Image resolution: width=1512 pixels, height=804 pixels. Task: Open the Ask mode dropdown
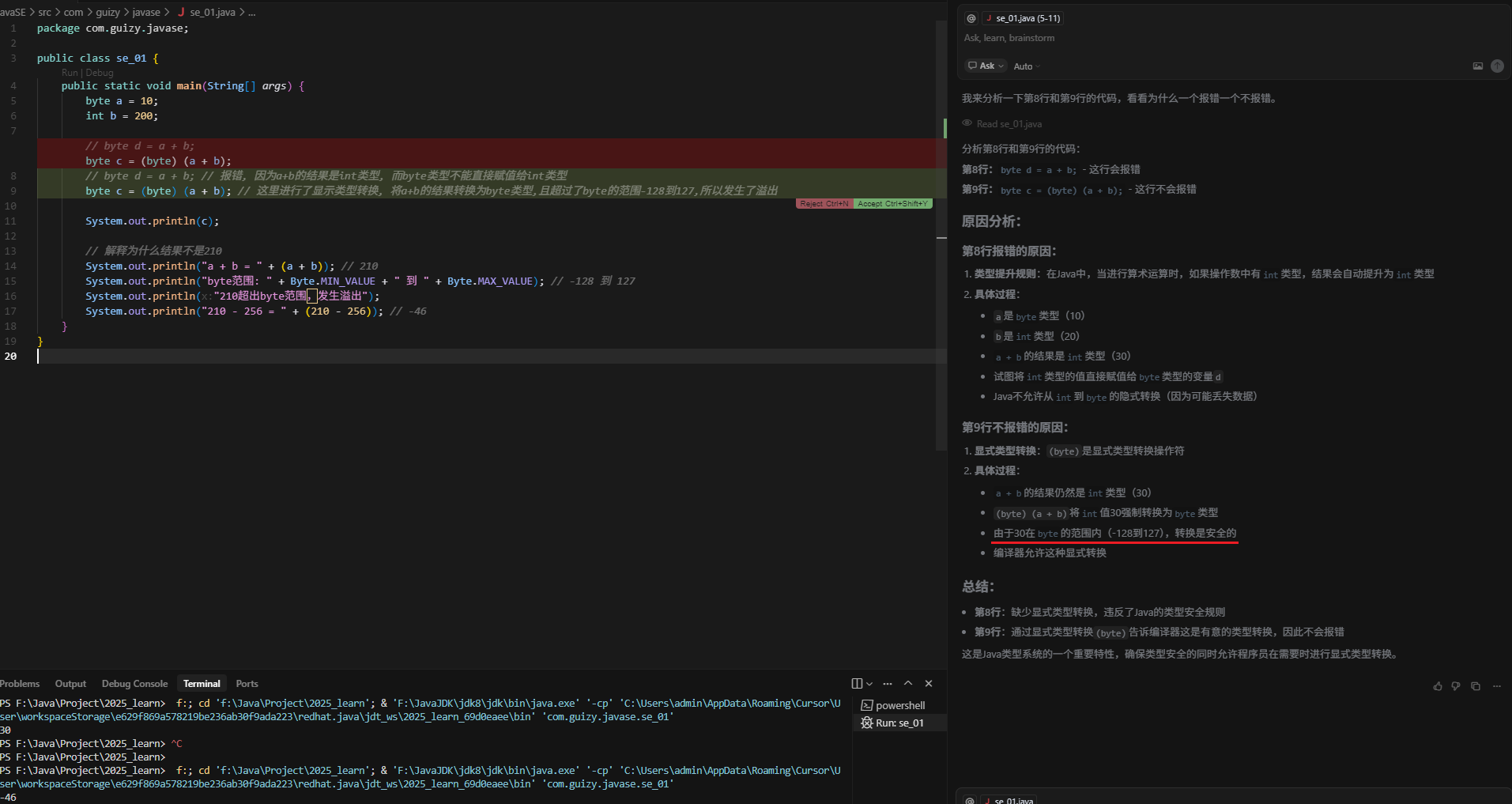[986, 66]
